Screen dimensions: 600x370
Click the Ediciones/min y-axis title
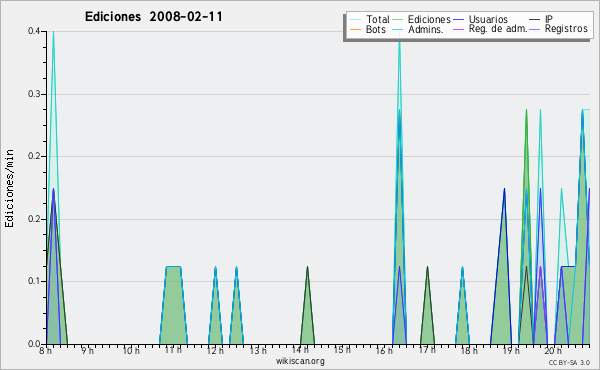click(x=9, y=188)
